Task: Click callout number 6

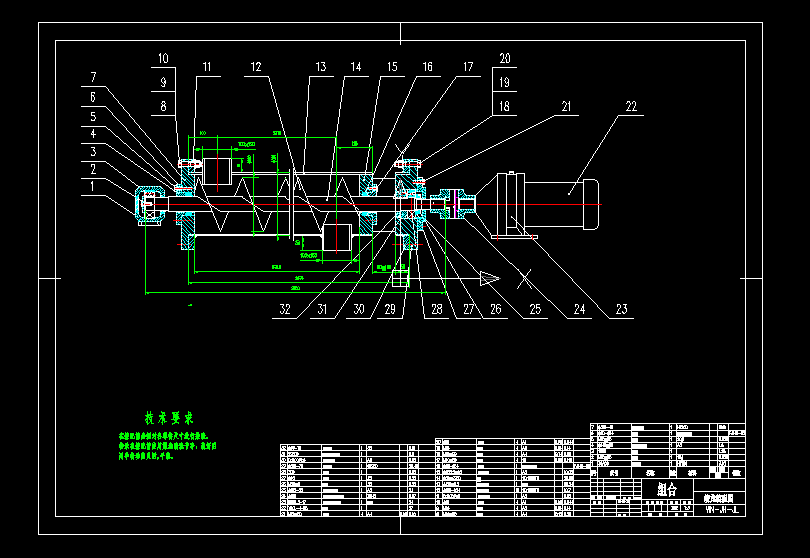Action: [x=93, y=97]
